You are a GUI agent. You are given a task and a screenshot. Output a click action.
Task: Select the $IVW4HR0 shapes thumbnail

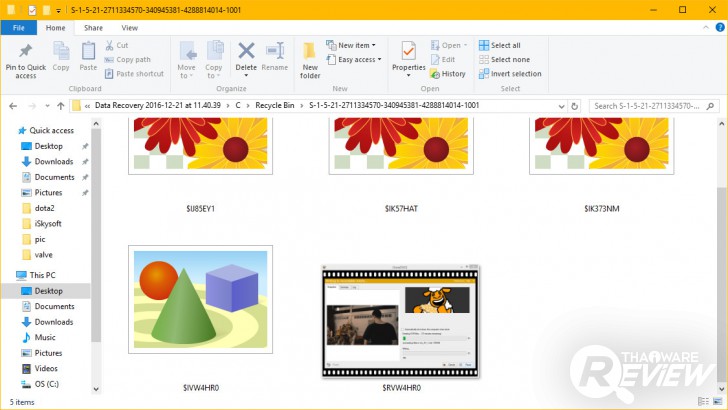pyautogui.click(x=201, y=299)
